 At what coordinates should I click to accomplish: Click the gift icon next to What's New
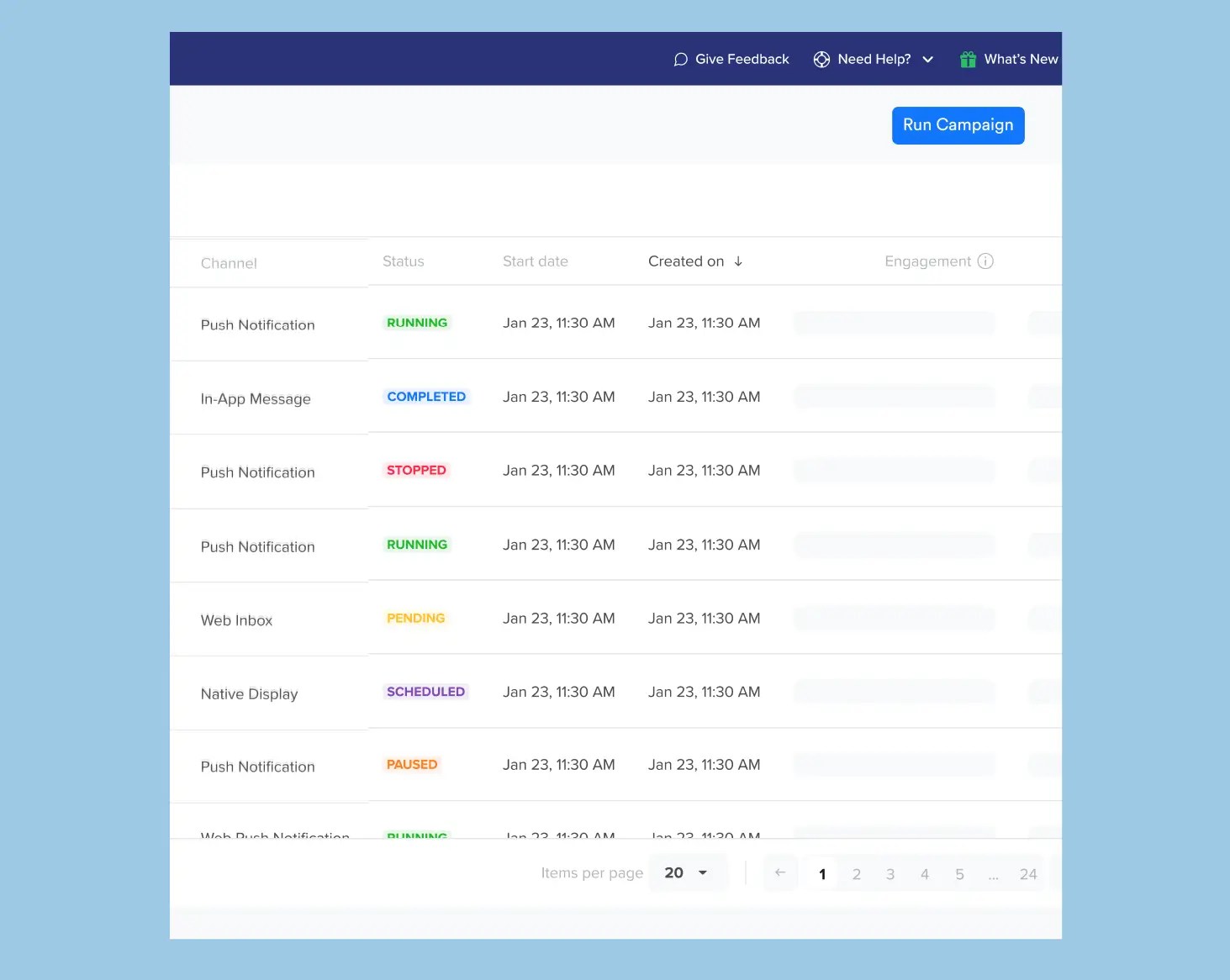[x=967, y=59]
